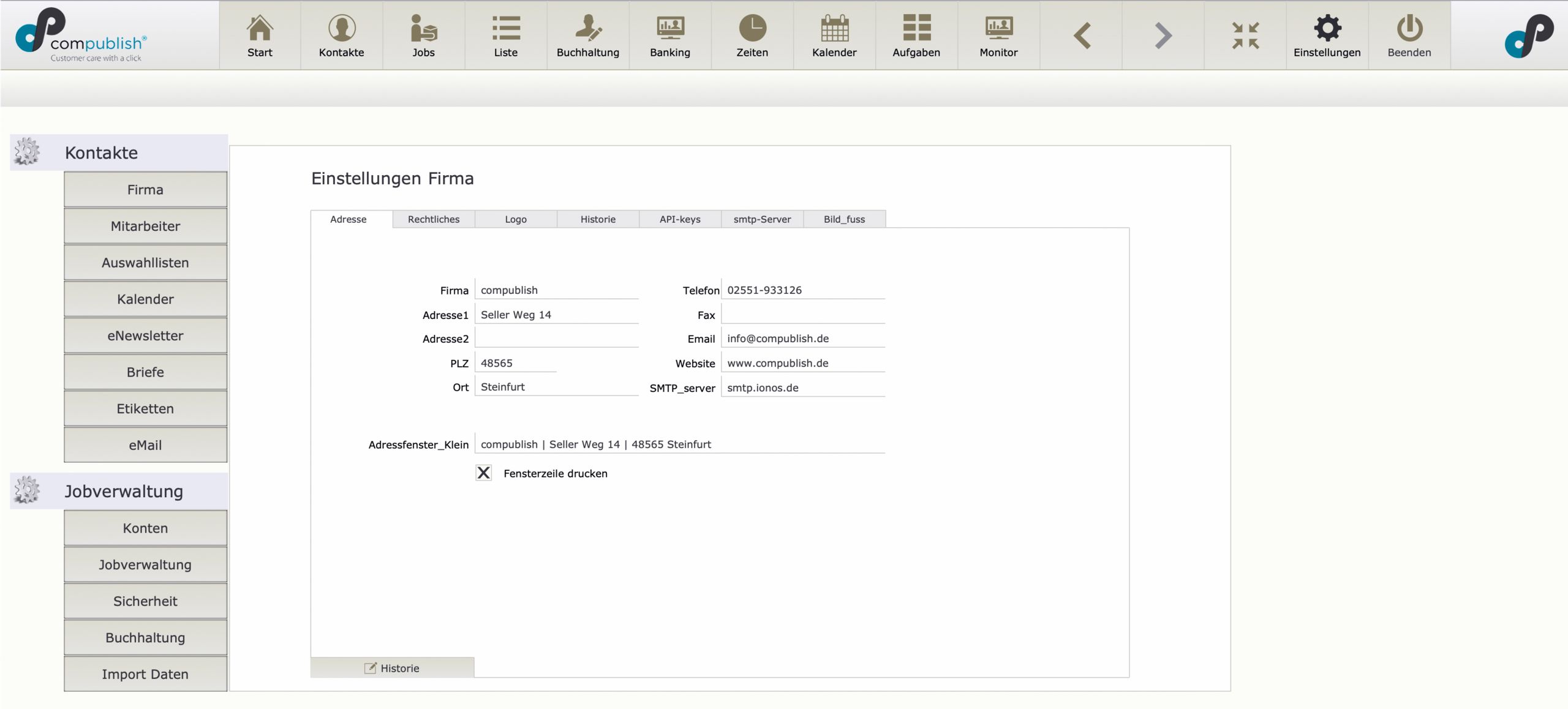
Task: Open Kalender in the top toolbar
Action: tap(834, 36)
